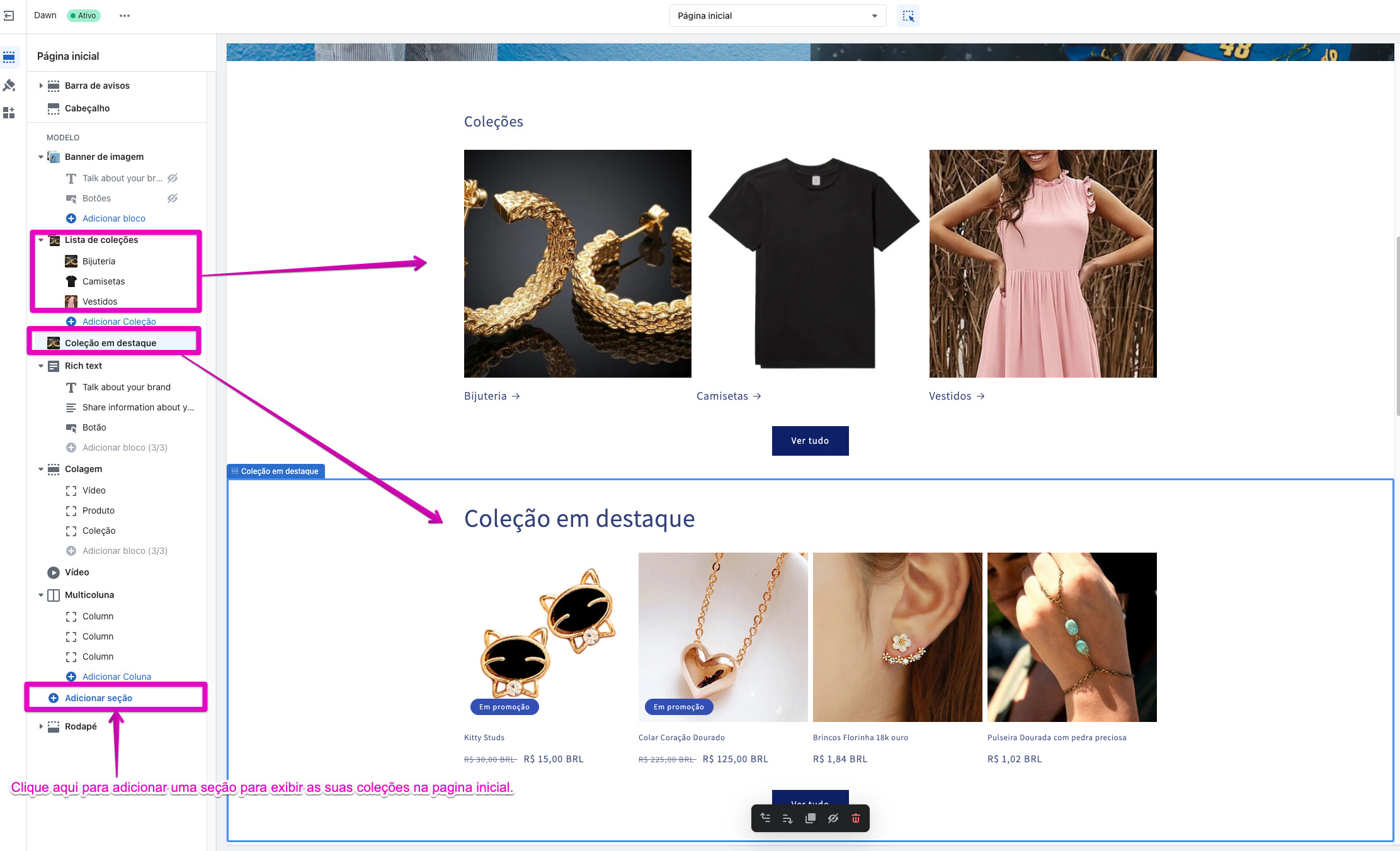Click the Adicionar seção link
1400x851 pixels.
tap(98, 698)
